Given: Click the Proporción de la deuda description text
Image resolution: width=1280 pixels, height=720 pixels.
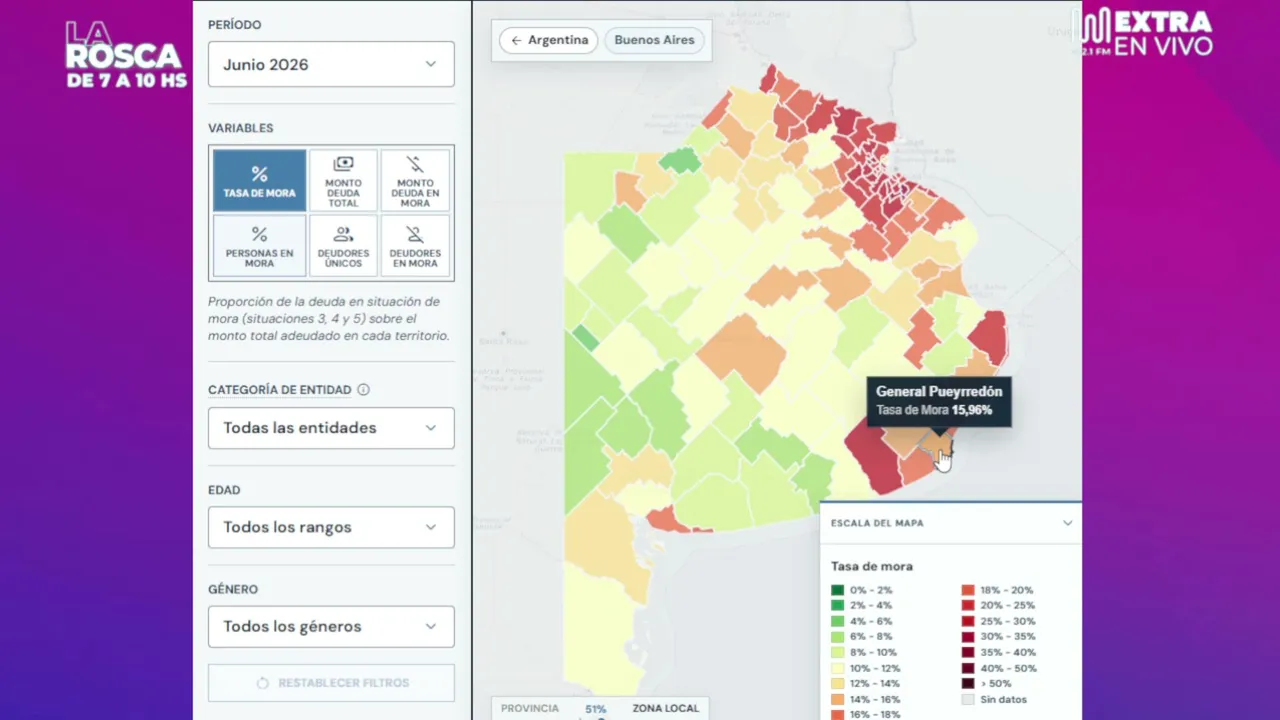Looking at the screenshot, I should click(x=329, y=319).
